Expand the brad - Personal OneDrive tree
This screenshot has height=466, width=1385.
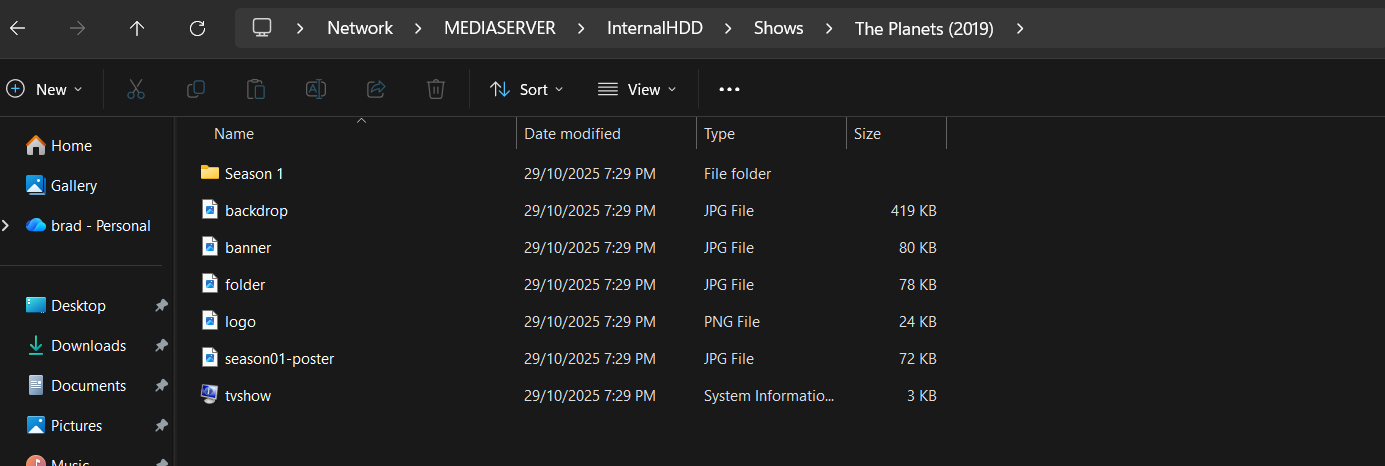pos(6,226)
